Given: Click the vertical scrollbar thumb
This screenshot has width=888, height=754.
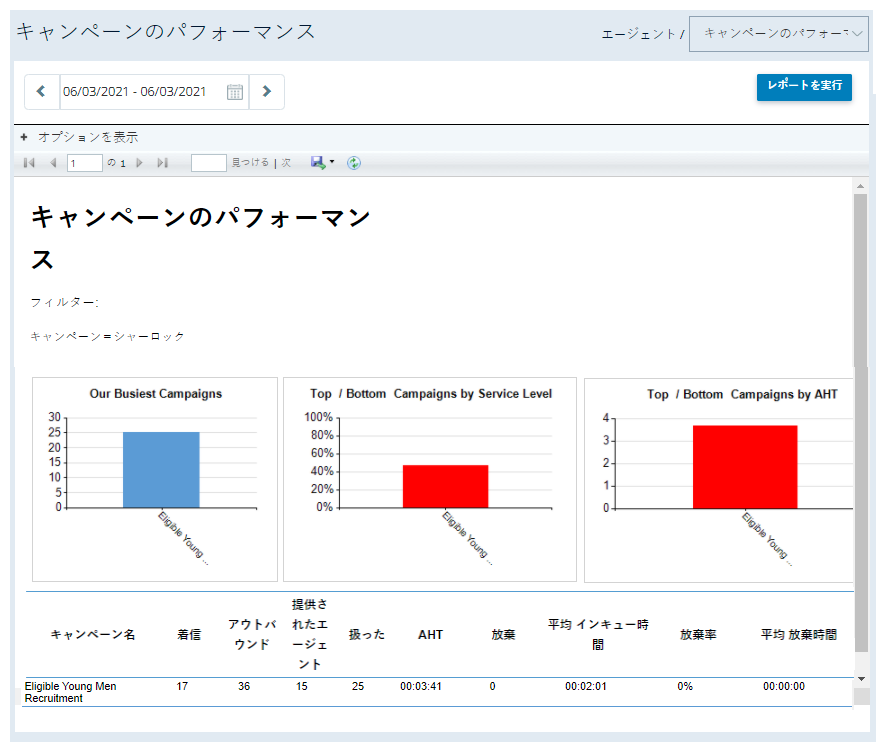Looking at the screenshot, I should tap(861, 423).
